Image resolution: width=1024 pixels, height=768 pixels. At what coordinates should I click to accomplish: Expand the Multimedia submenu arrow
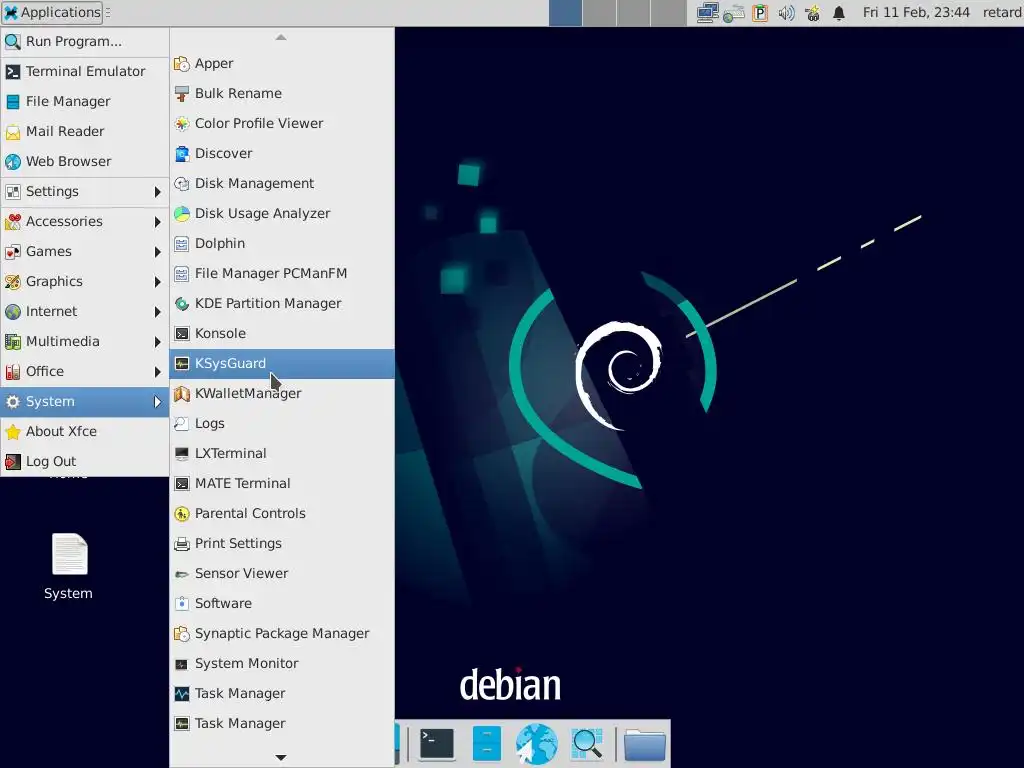(x=157, y=342)
